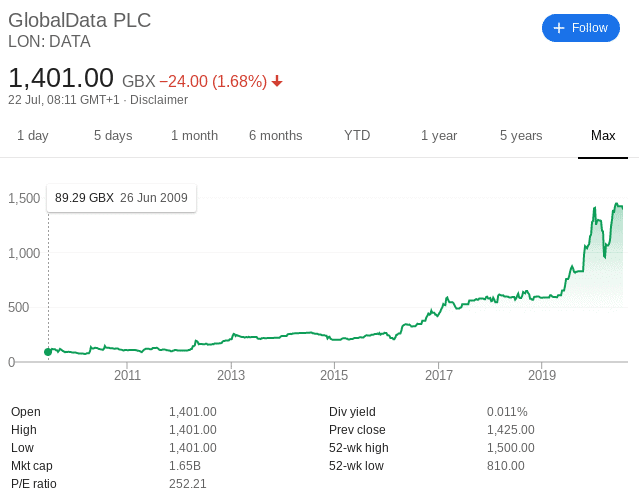The height and width of the screenshot is (502, 639).
Task: Select the 5 years range tab
Action: pyautogui.click(x=521, y=135)
